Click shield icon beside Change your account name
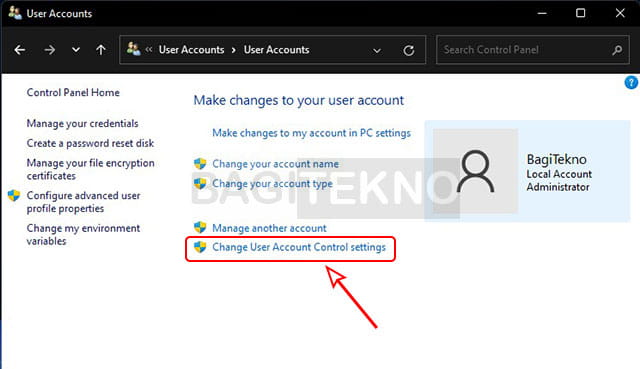The image size is (640, 369). coord(200,164)
